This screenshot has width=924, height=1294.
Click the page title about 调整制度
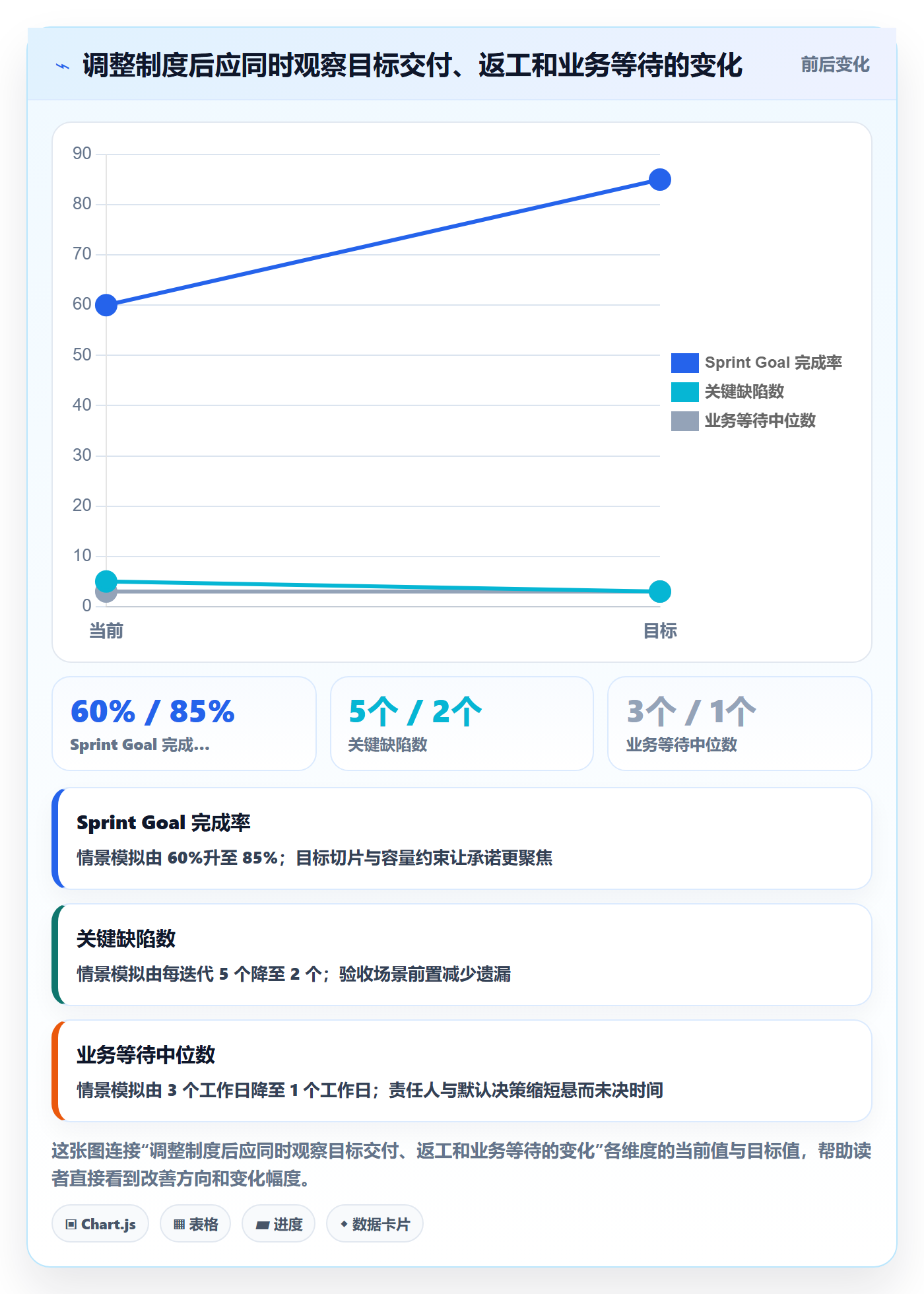tap(412, 65)
